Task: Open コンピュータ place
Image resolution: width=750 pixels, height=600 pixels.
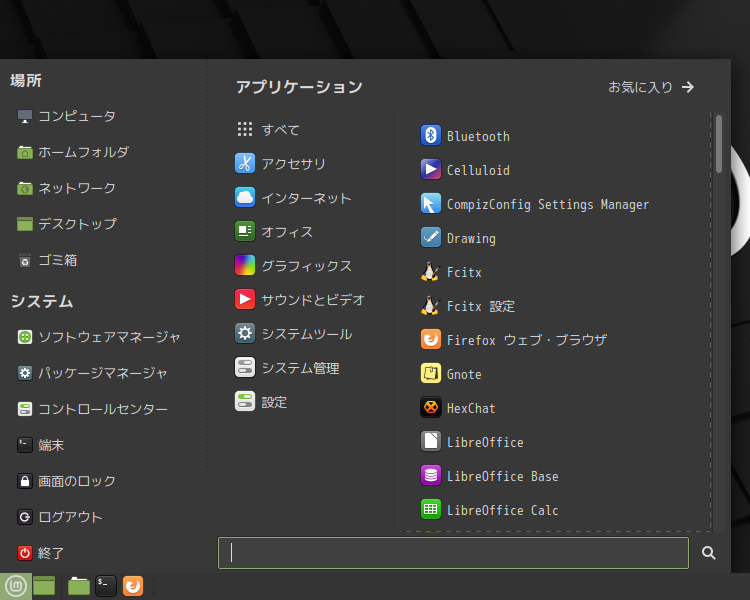Action: 66,116
